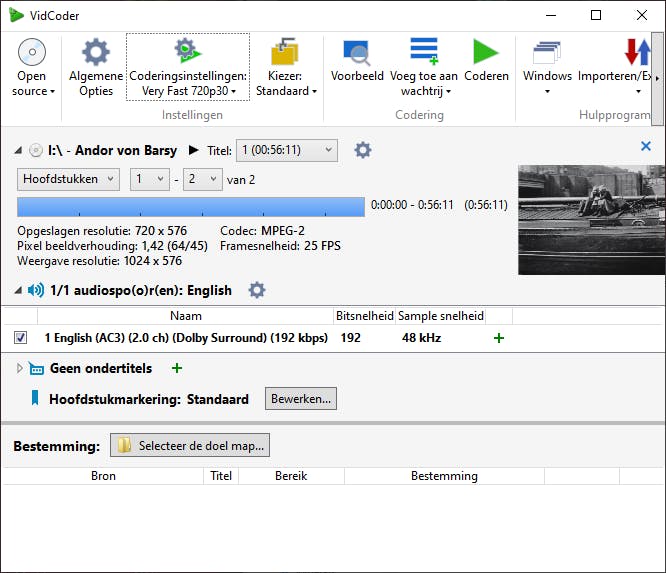Collapse the audio tracks section
Viewport: 666px width, 573px height.
coord(18,291)
